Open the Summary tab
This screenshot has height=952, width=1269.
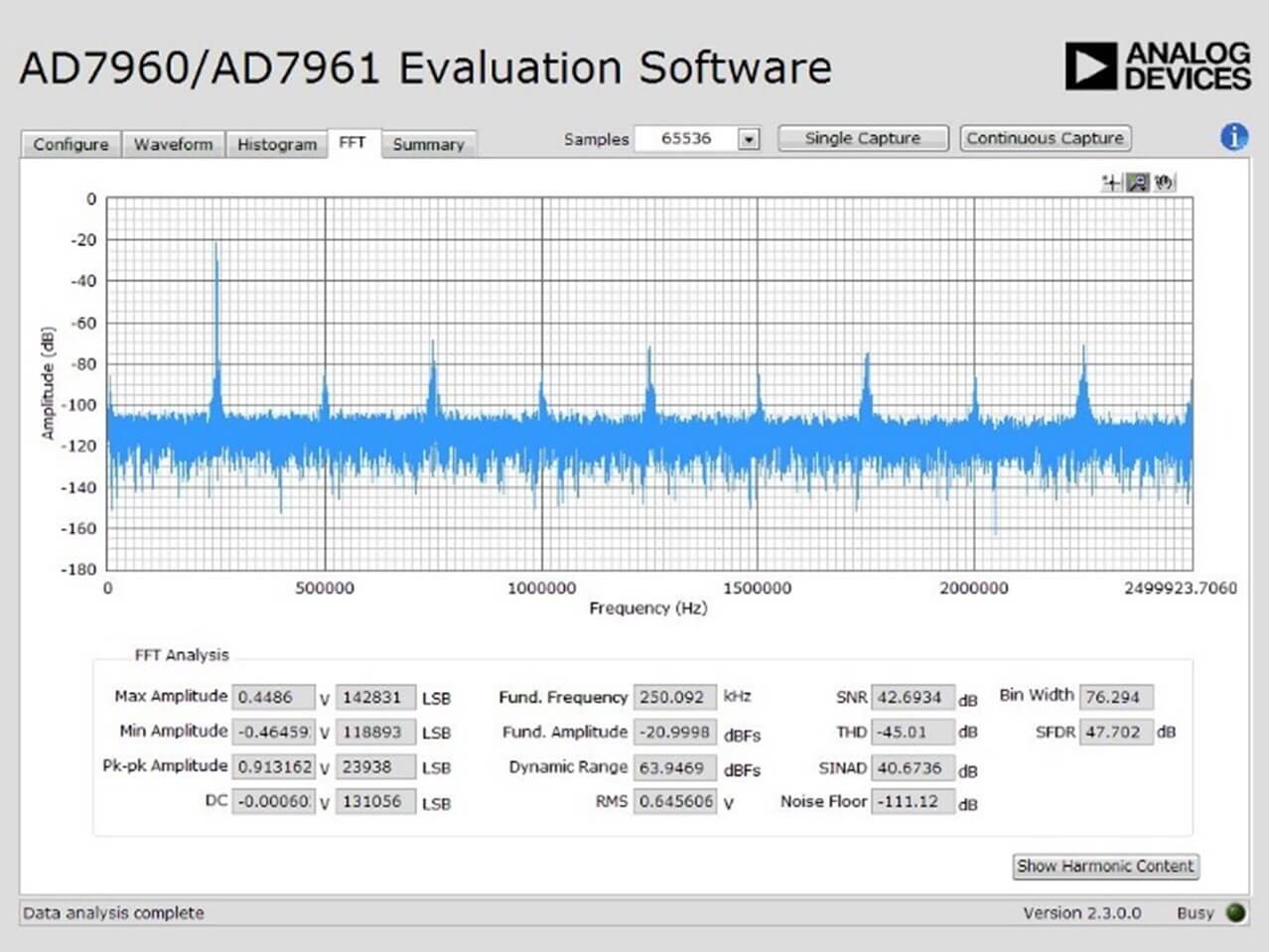coord(428,144)
